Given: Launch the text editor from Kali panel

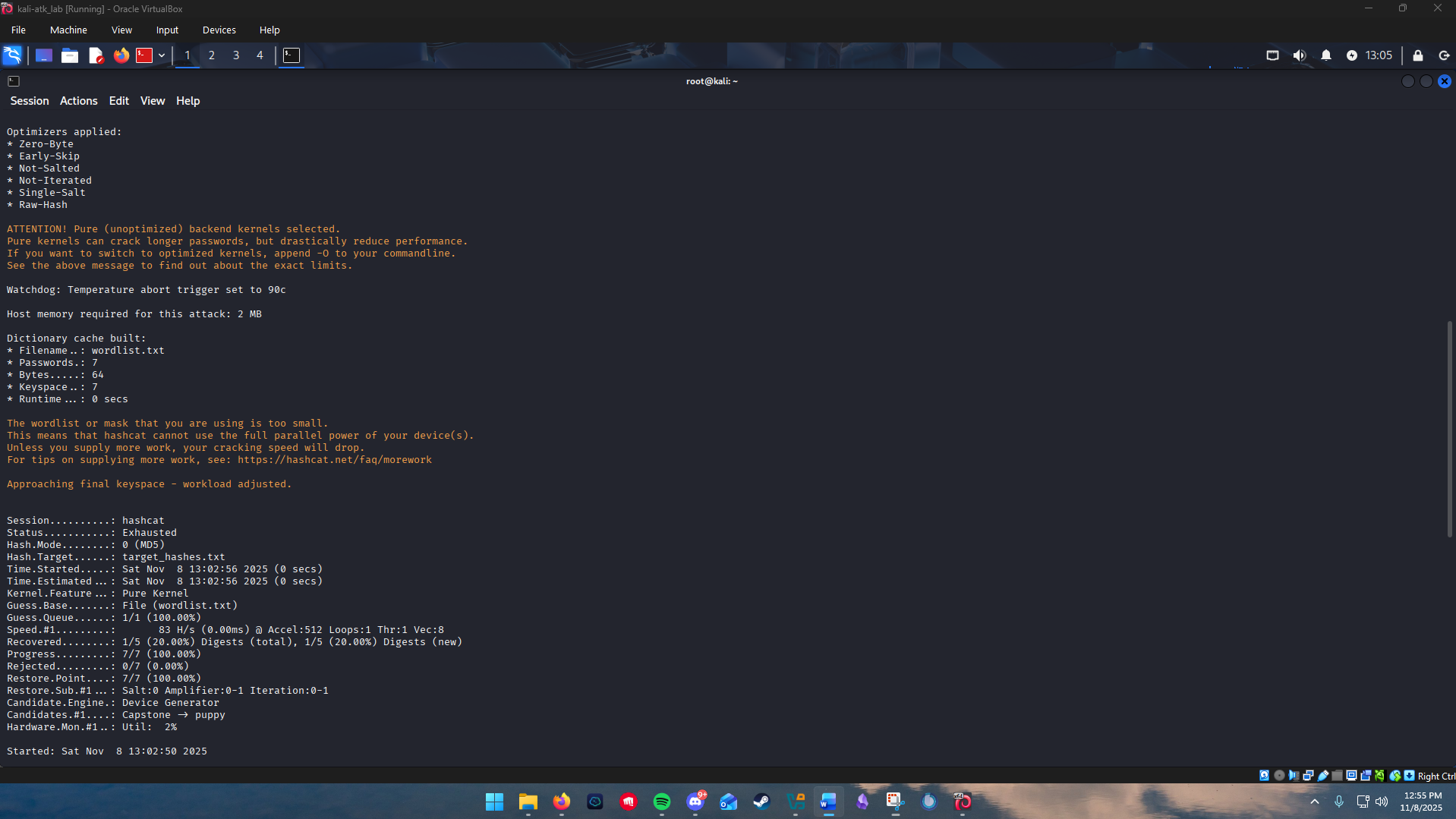Looking at the screenshot, I should click(x=96, y=55).
